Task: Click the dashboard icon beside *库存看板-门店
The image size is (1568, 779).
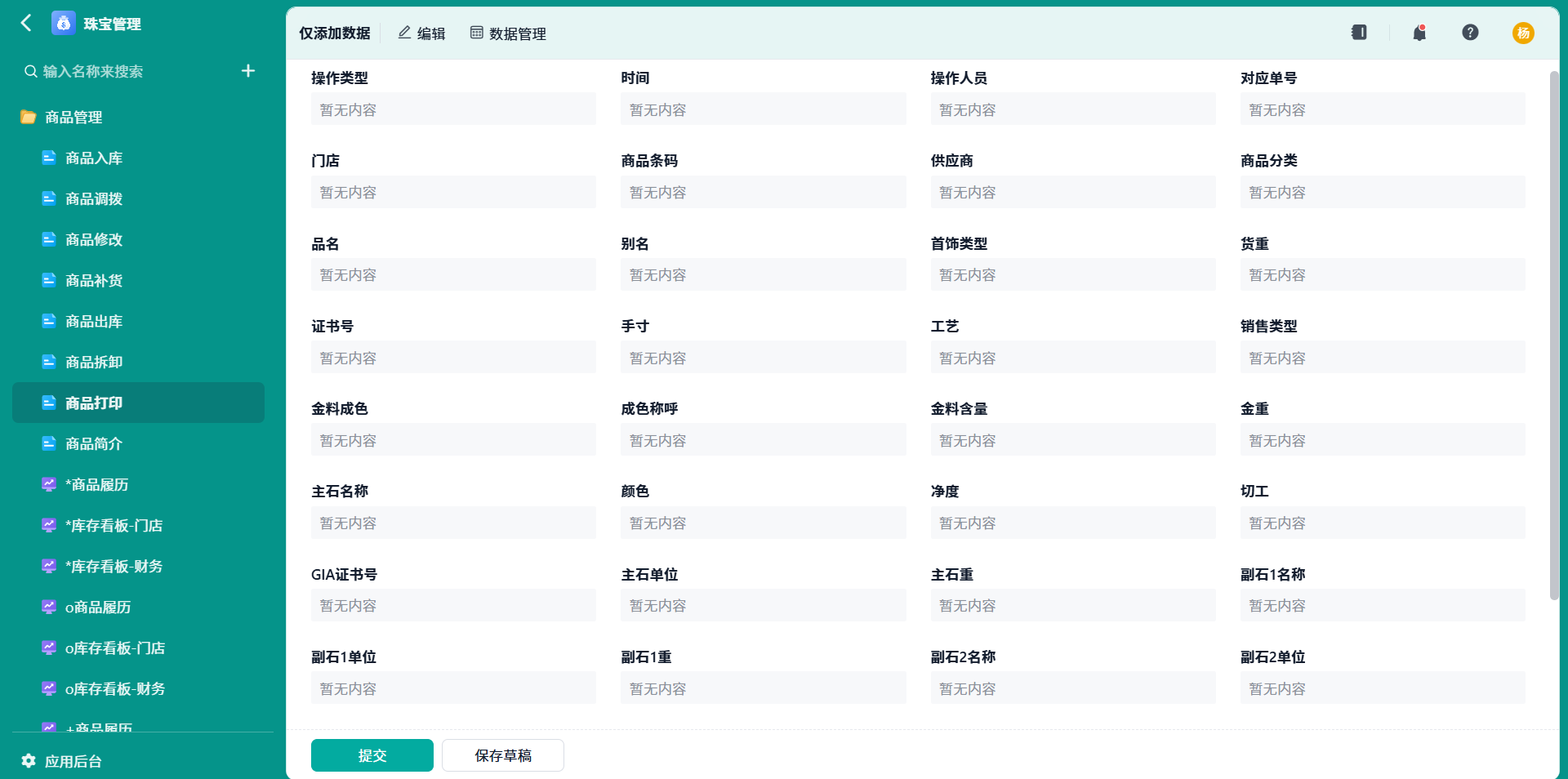Action: pyautogui.click(x=49, y=525)
